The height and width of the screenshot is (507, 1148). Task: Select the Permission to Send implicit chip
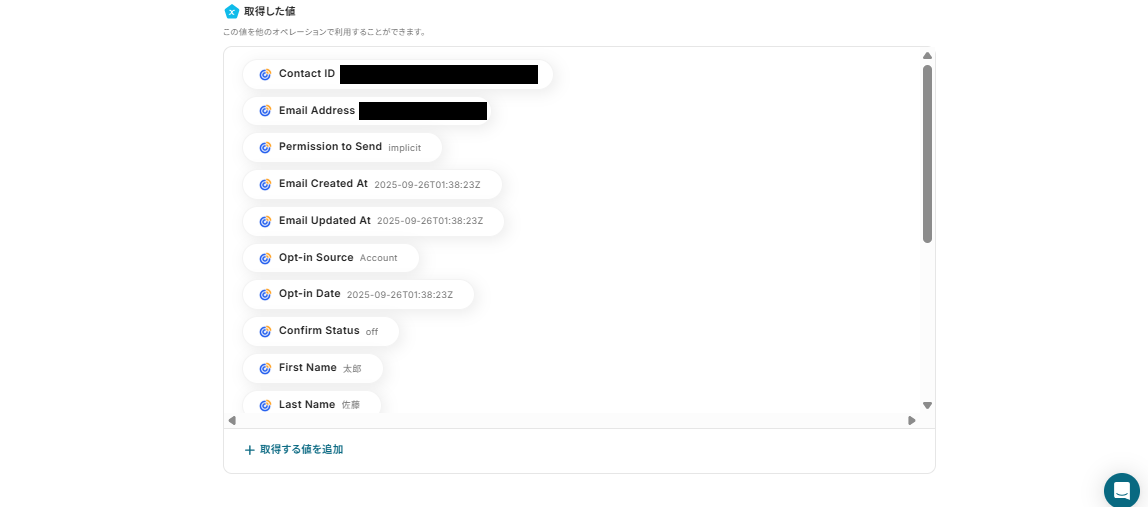point(343,147)
